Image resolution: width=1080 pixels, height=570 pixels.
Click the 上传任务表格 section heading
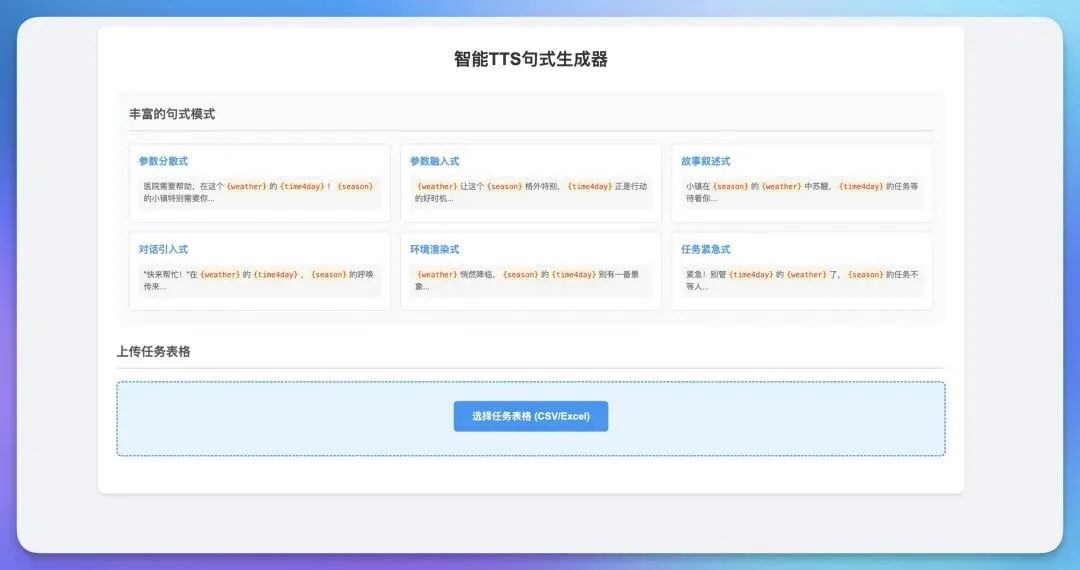point(153,351)
